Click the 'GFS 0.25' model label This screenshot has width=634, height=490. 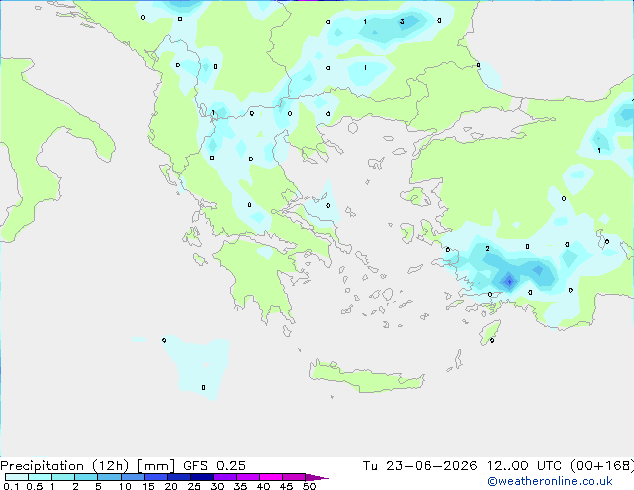(x=214, y=466)
